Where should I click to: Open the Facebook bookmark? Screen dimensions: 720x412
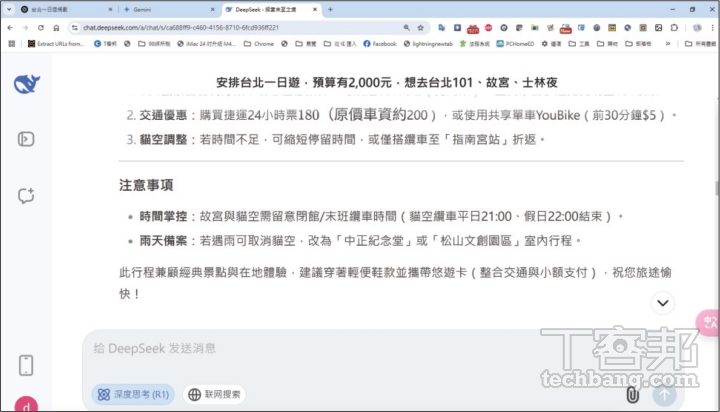[x=380, y=44]
